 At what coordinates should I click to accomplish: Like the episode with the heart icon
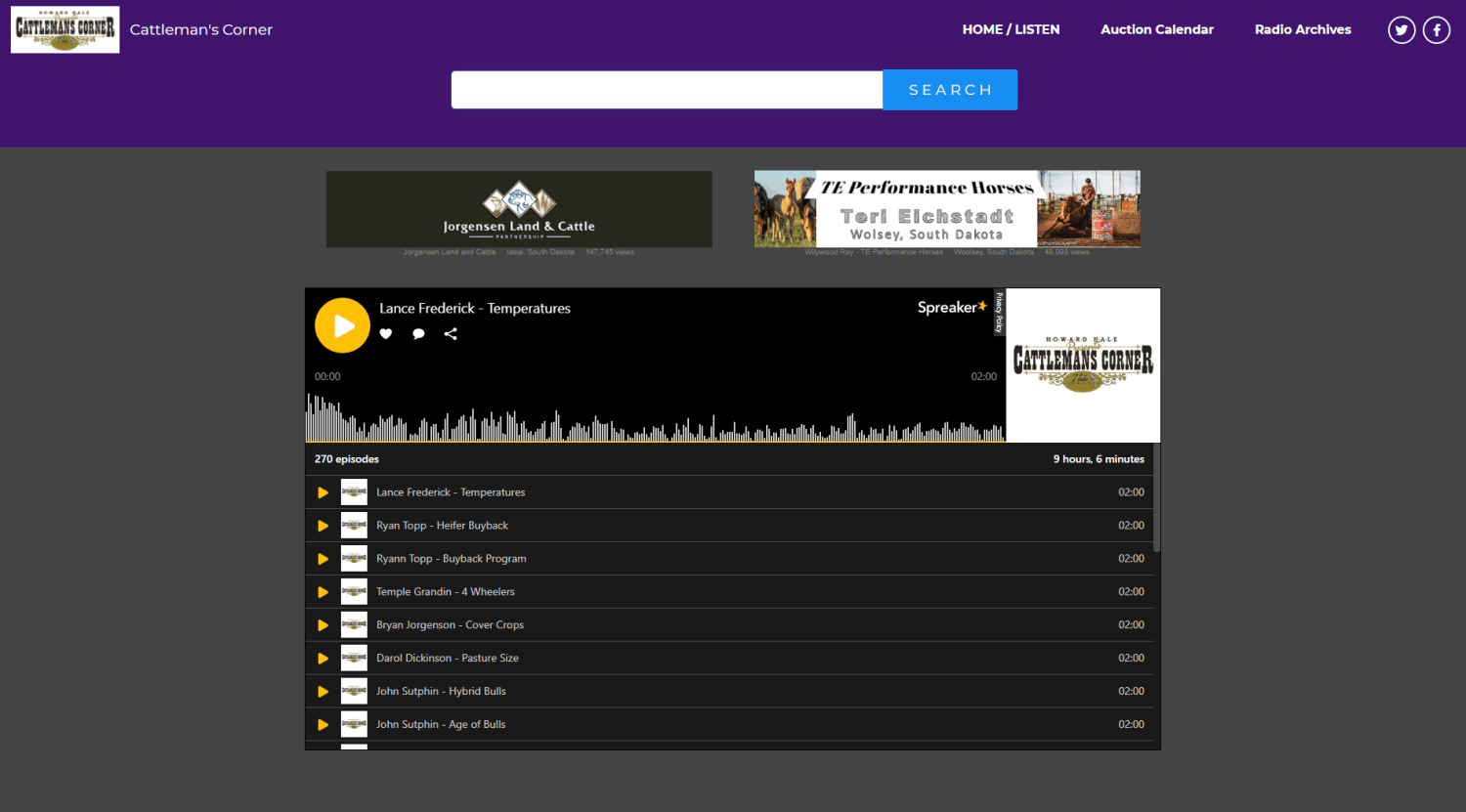[x=386, y=334]
